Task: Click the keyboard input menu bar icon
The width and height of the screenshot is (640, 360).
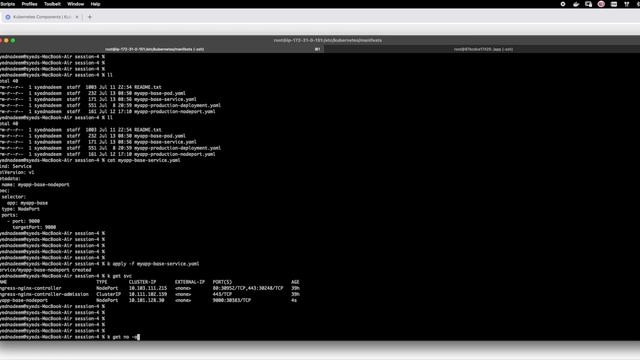Action: (614, 4)
